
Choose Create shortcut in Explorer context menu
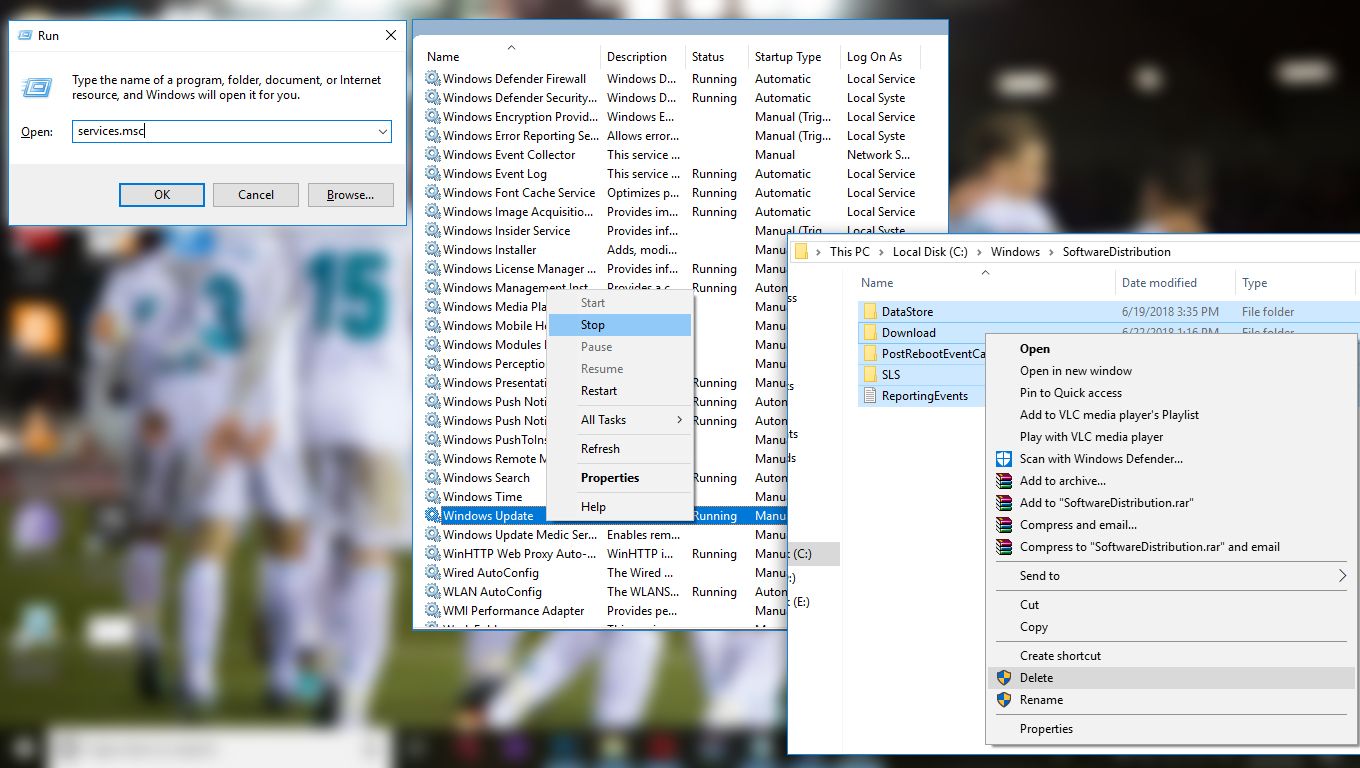[1170, 656]
